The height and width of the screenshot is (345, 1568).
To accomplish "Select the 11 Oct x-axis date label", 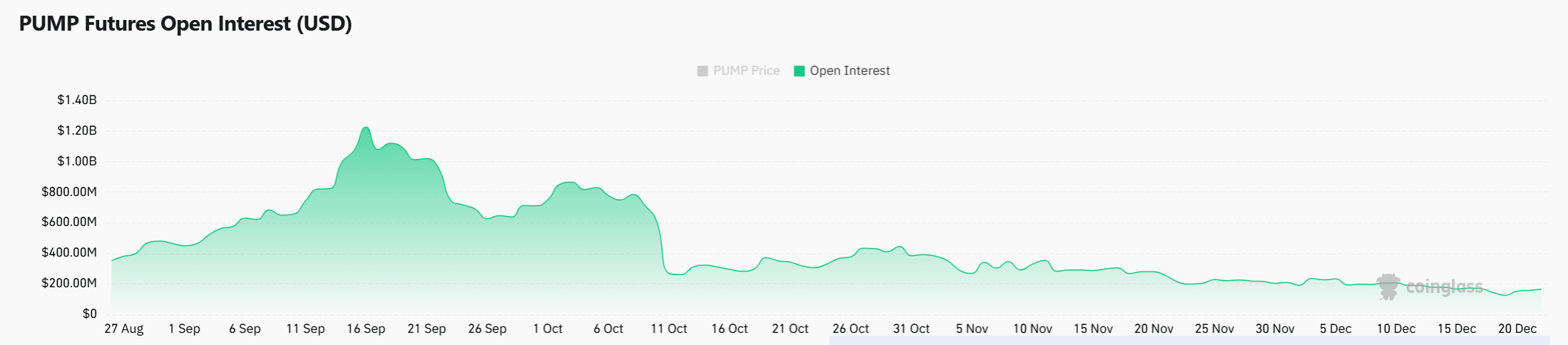I will tap(669, 329).
